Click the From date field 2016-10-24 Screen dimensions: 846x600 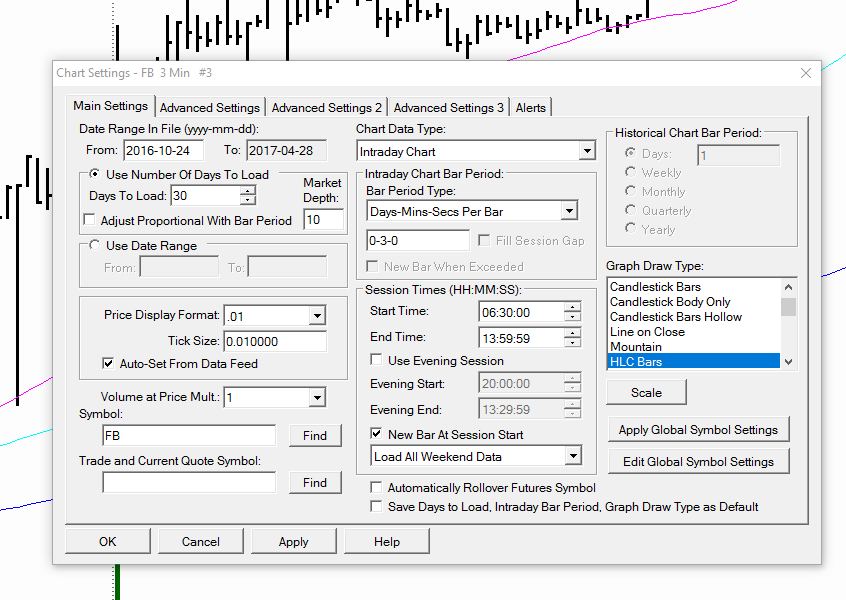coord(163,150)
